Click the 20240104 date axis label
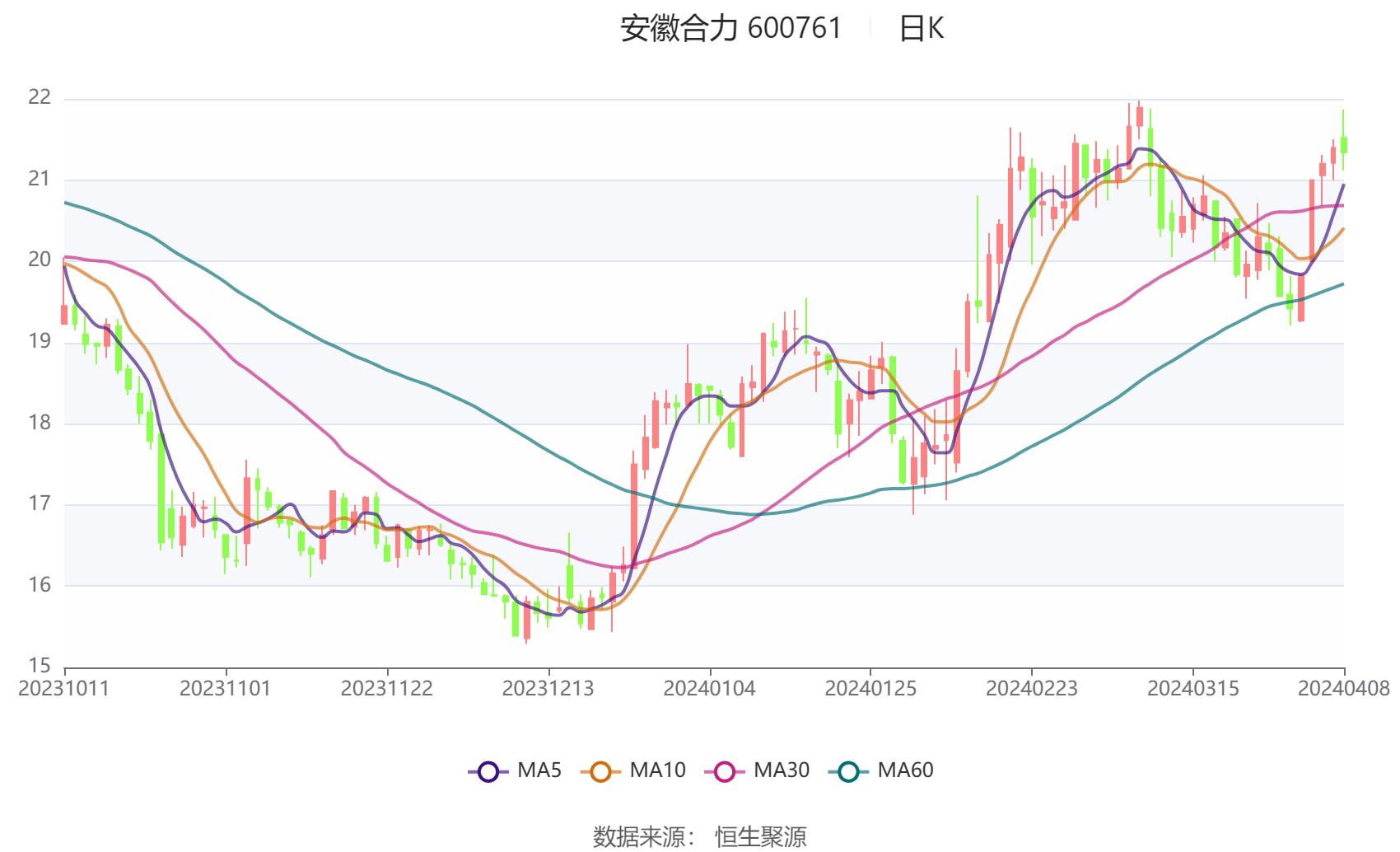The image size is (1400, 852). point(710,689)
